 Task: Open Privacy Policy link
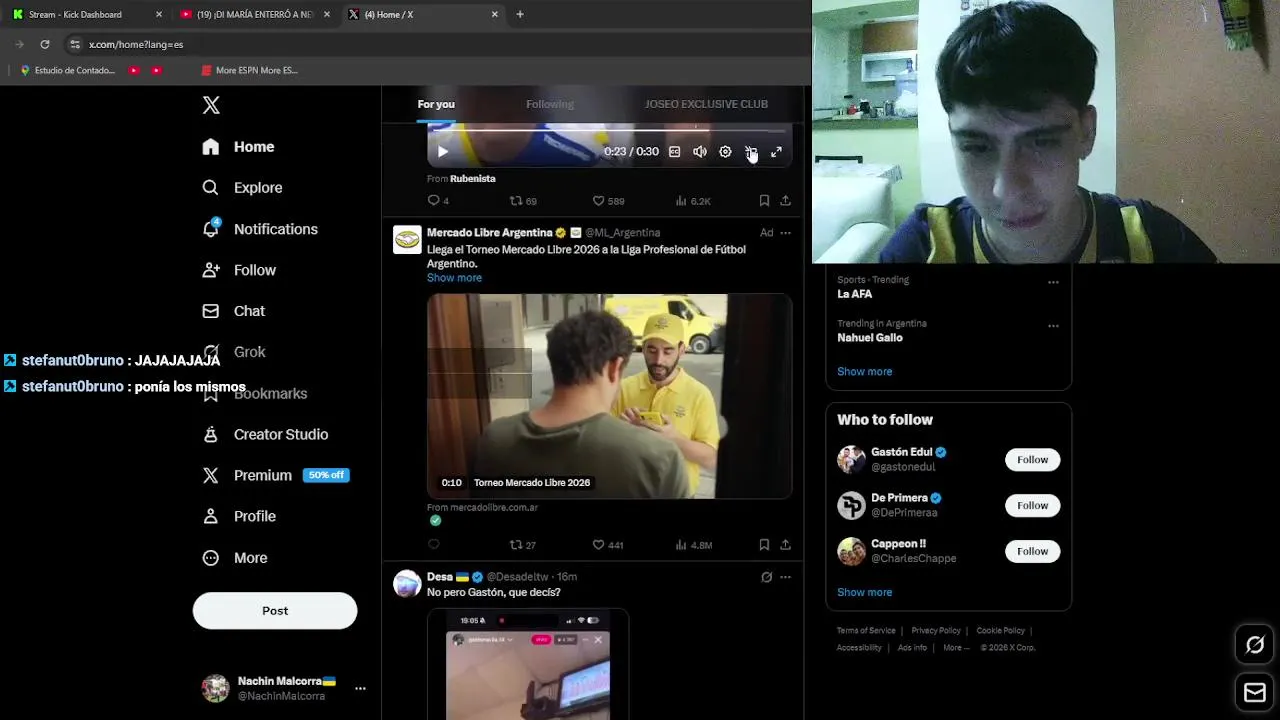coord(936,631)
